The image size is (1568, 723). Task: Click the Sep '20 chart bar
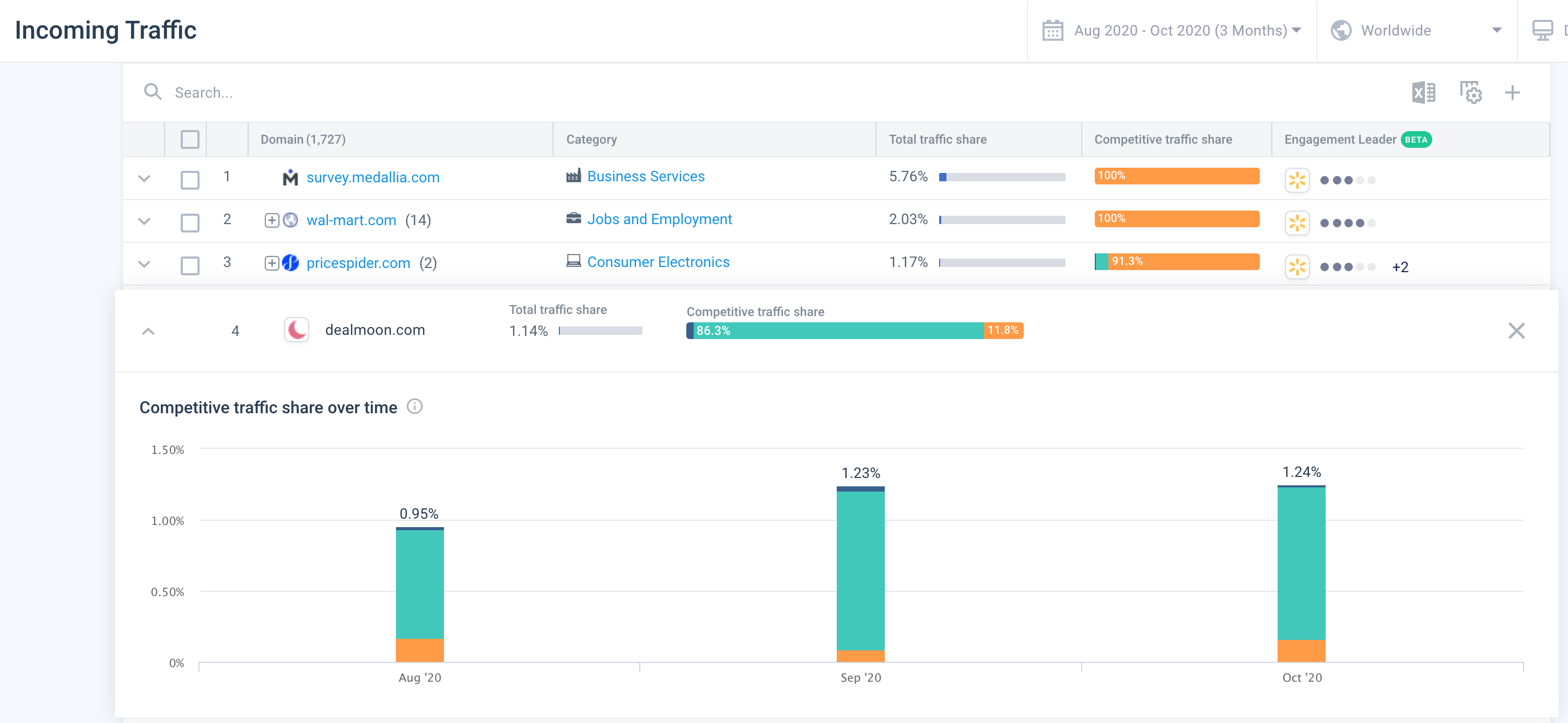(860, 574)
